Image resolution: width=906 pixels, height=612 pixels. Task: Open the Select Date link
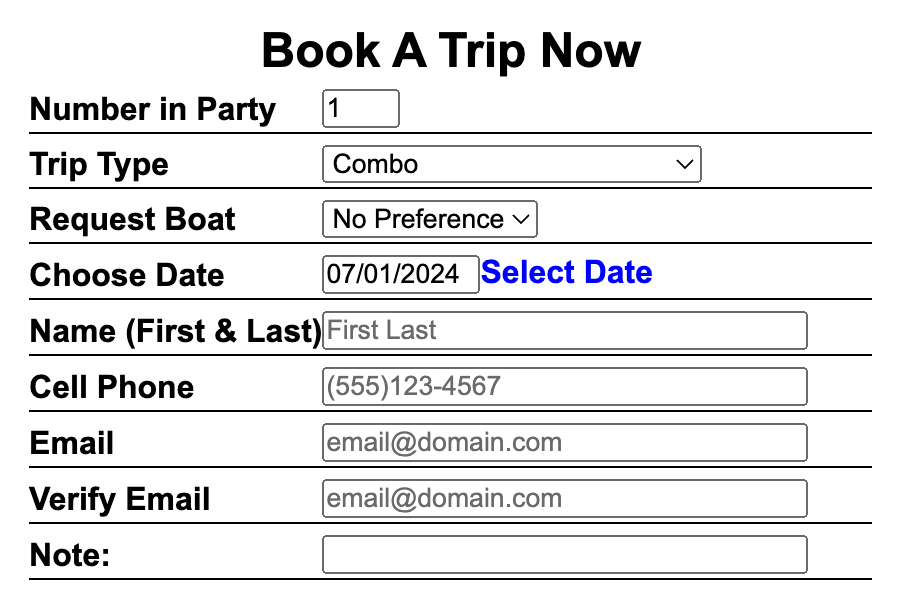[567, 273]
